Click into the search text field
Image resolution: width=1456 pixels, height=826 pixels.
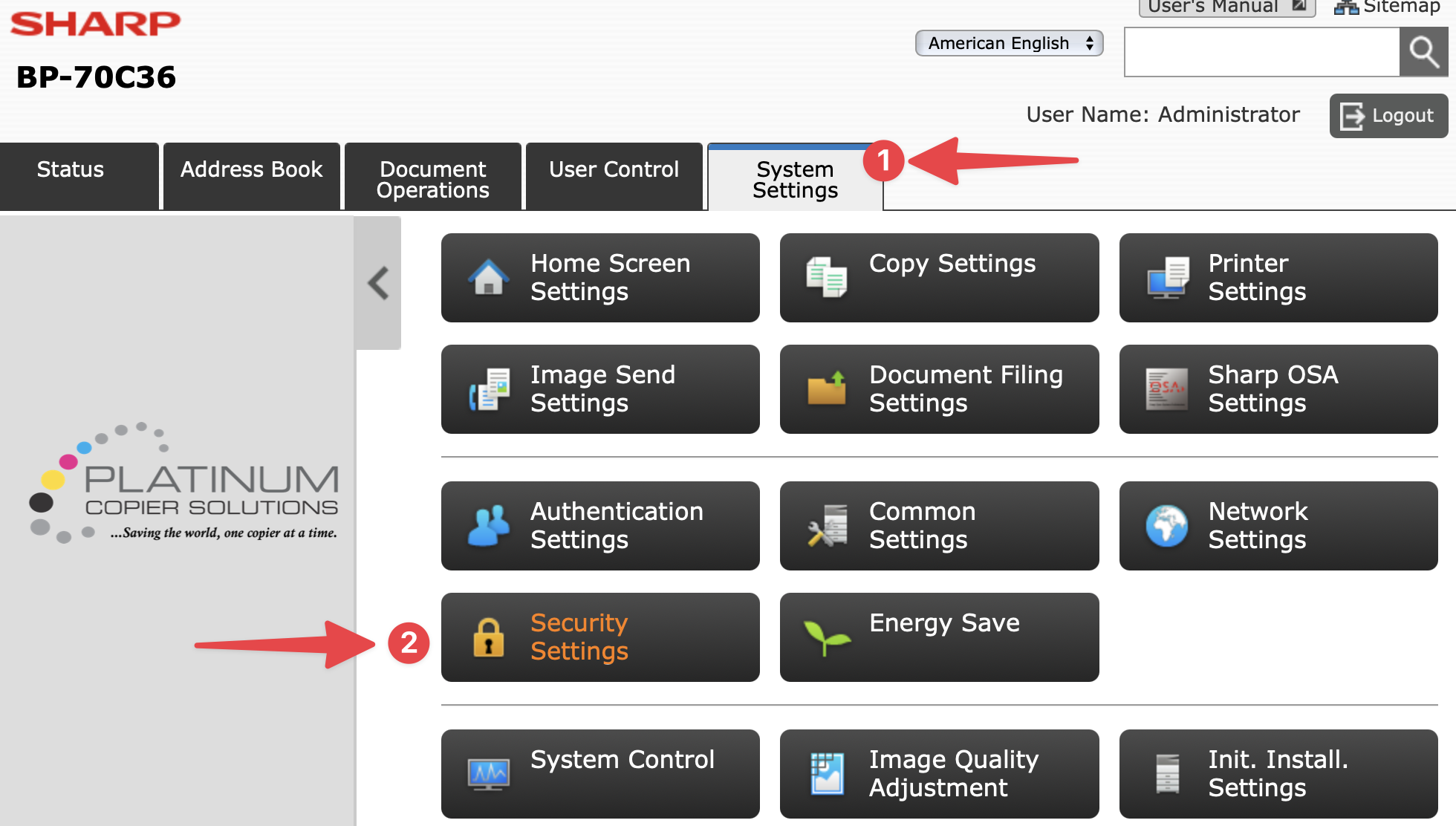[1262, 52]
